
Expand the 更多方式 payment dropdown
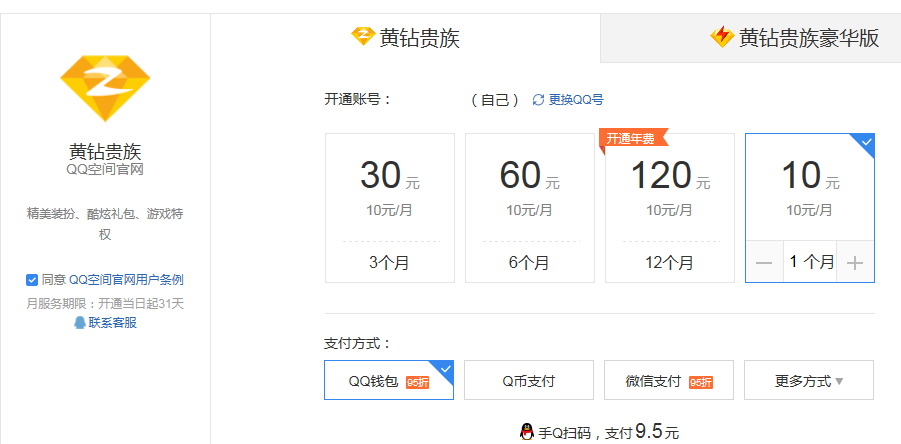809,380
